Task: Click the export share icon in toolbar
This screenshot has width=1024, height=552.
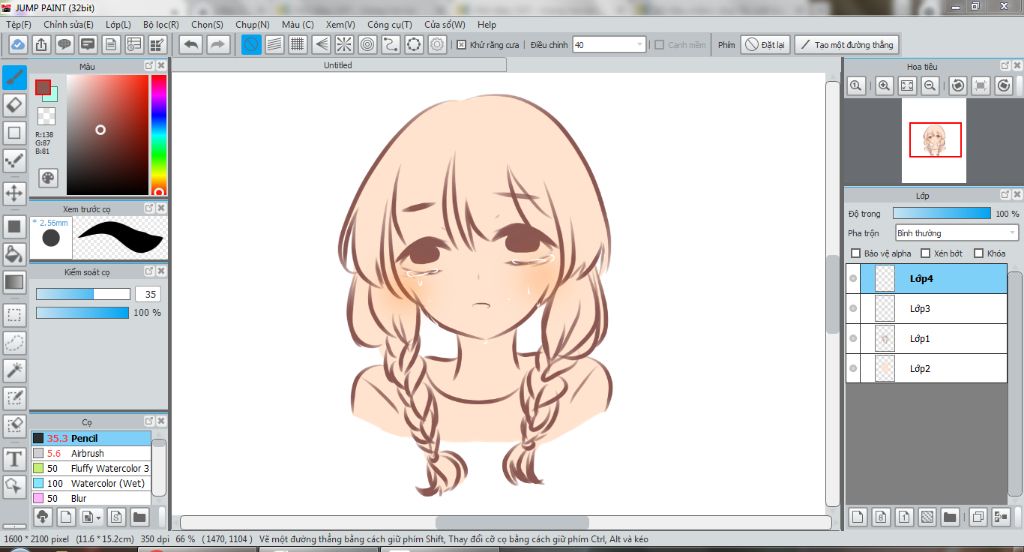Action: point(41,44)
